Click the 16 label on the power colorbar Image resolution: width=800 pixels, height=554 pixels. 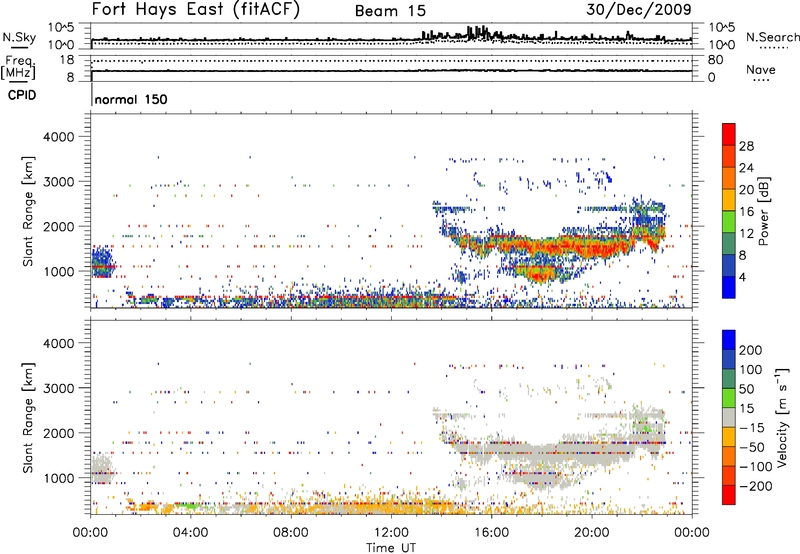click(746, 212)
